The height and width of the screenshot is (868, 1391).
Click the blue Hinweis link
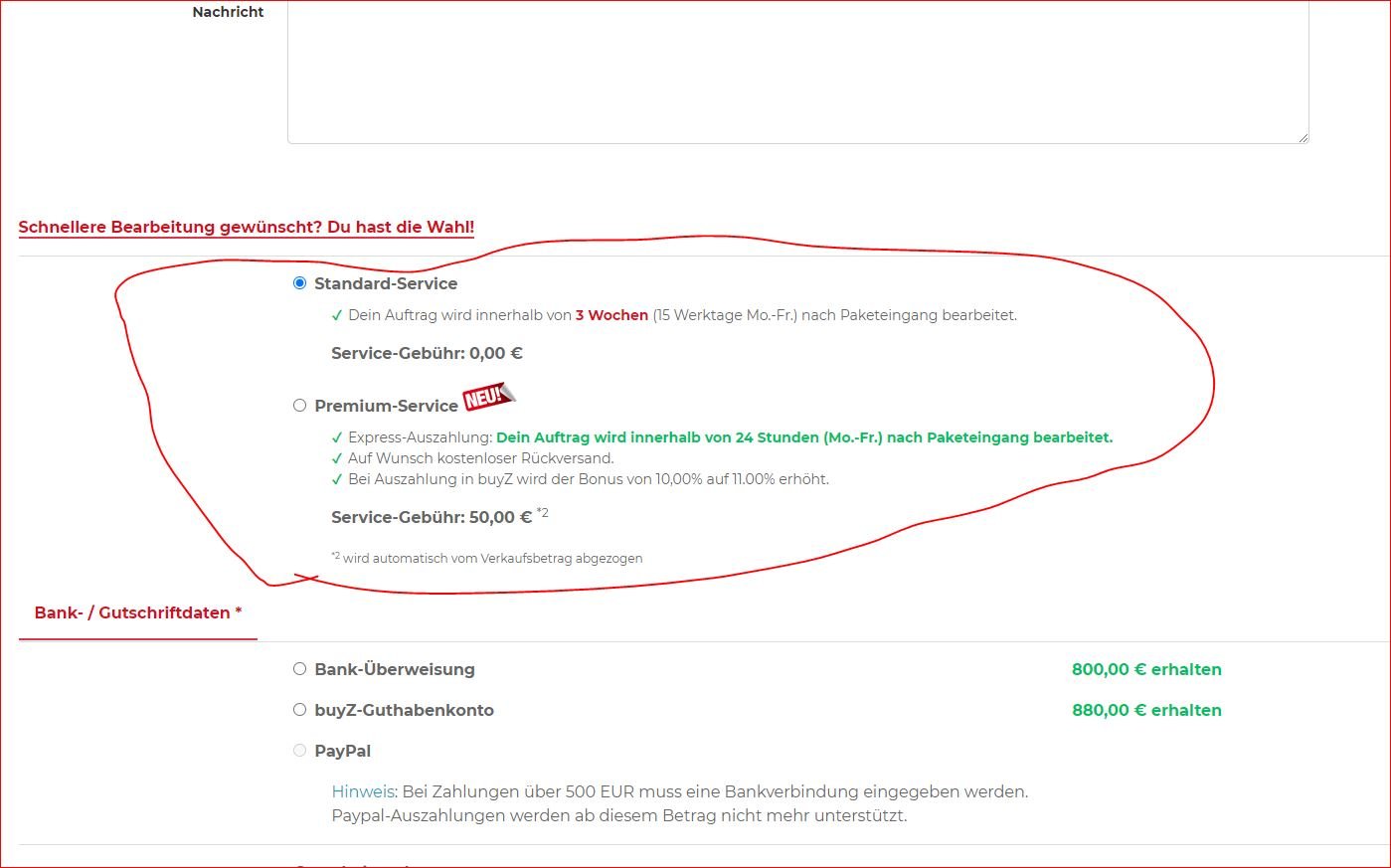(363, 792)
